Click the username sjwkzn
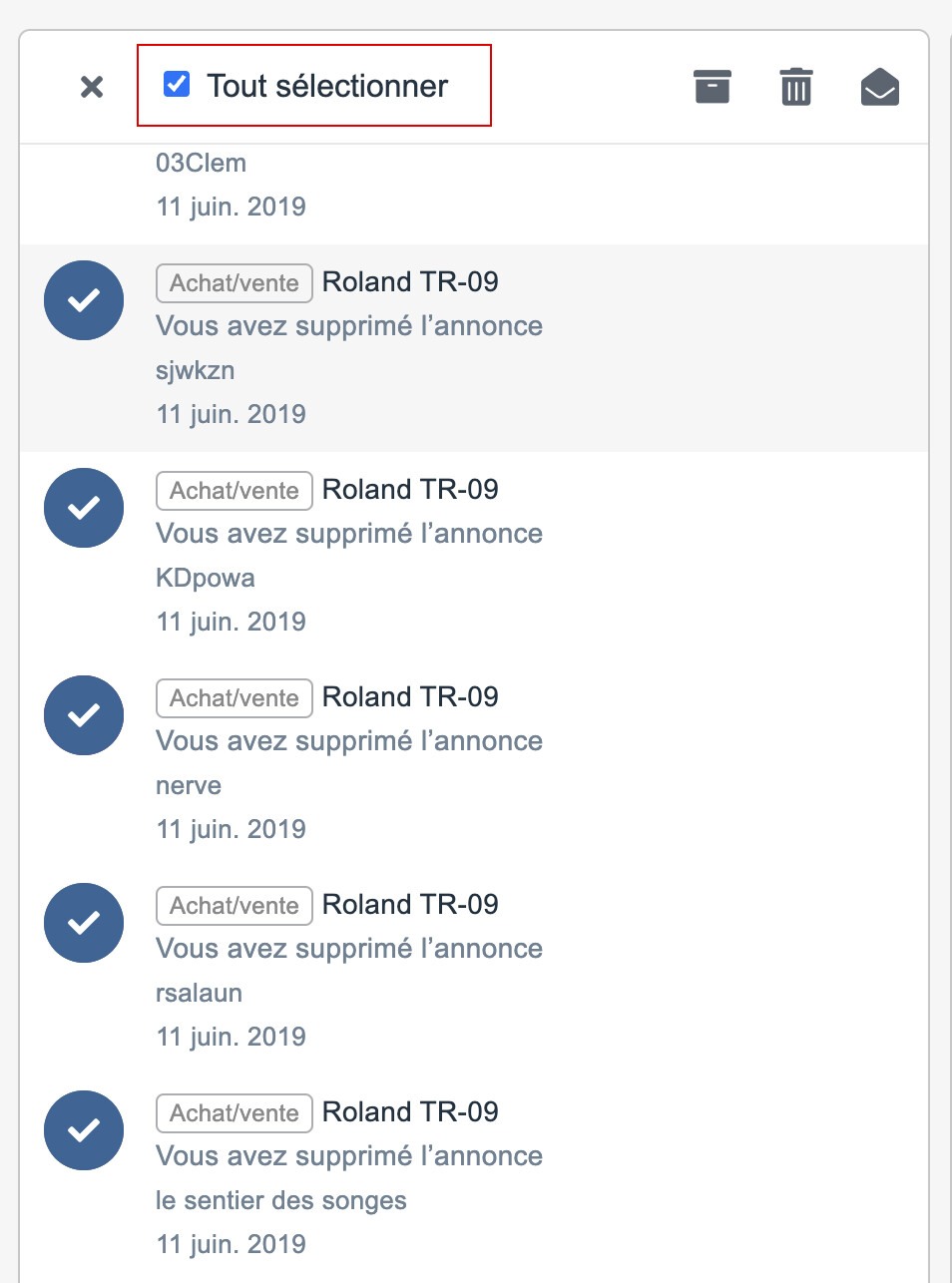Viewport: 952px width, 1283px height. point(196,370)
